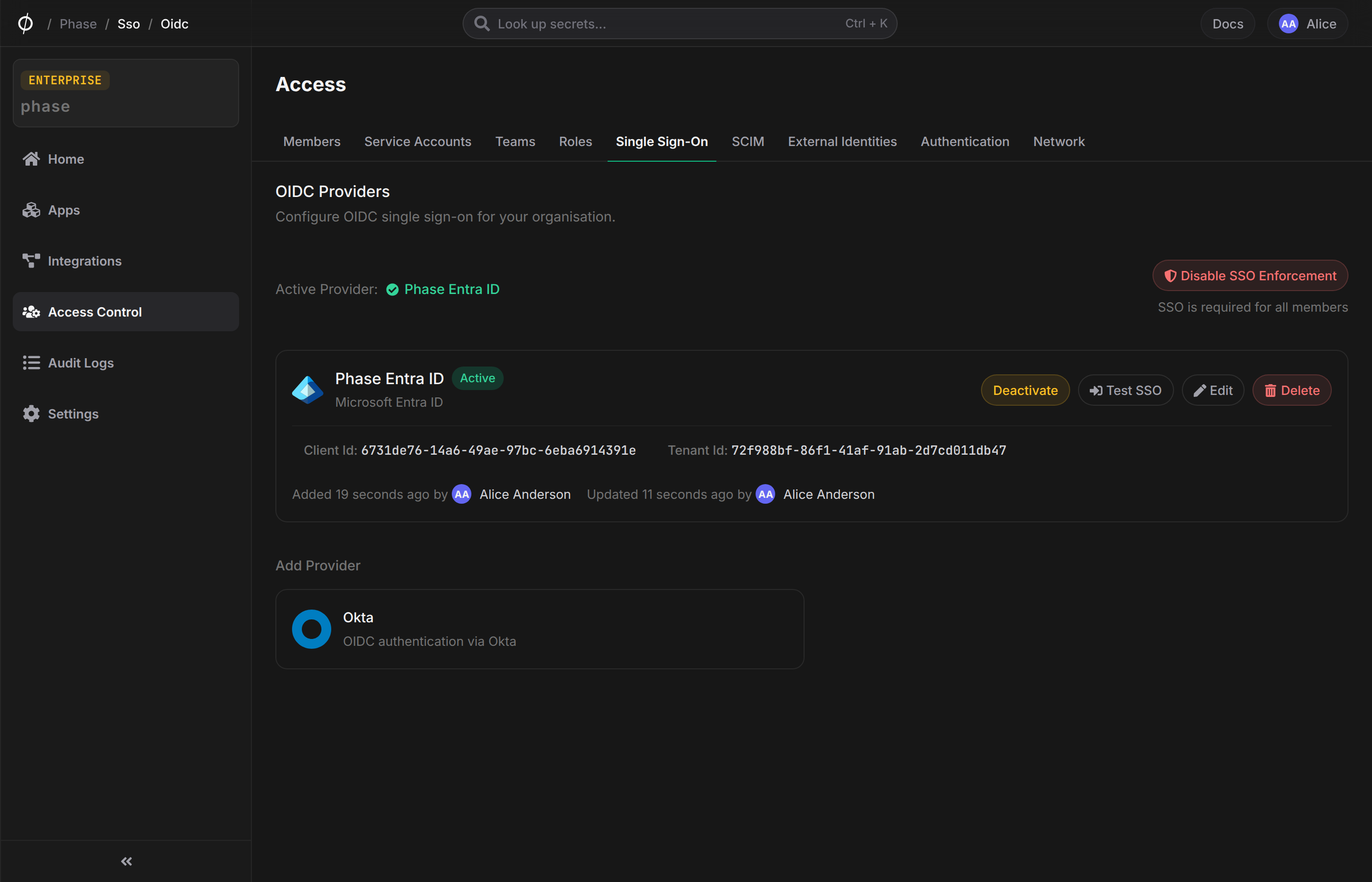Open the phase organisation switcher
1372x882 pixels.
point(125,93)
